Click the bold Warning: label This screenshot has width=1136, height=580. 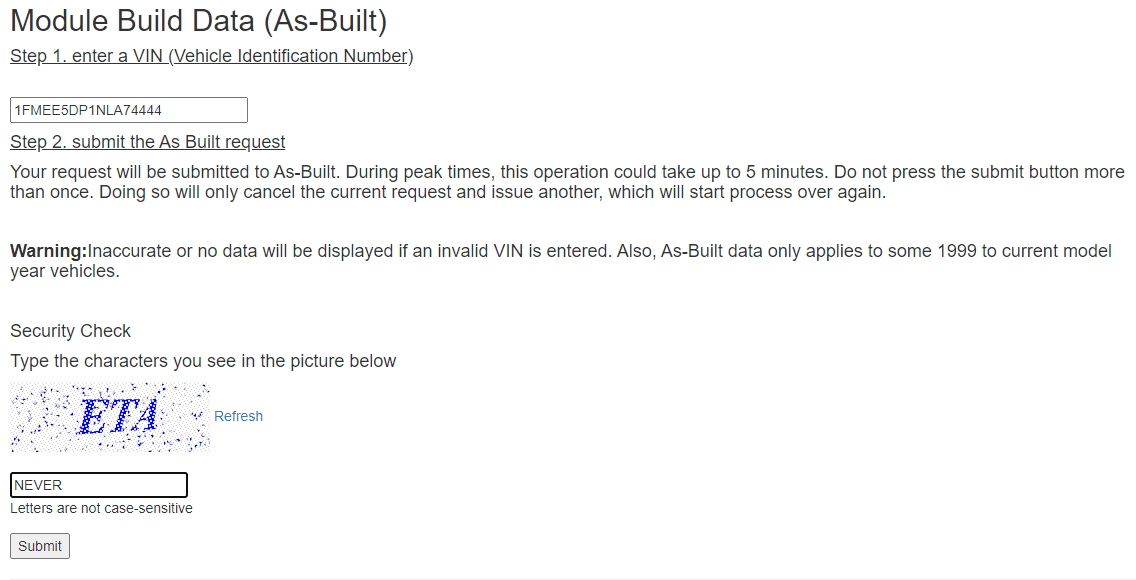click(x=49, y=251)
